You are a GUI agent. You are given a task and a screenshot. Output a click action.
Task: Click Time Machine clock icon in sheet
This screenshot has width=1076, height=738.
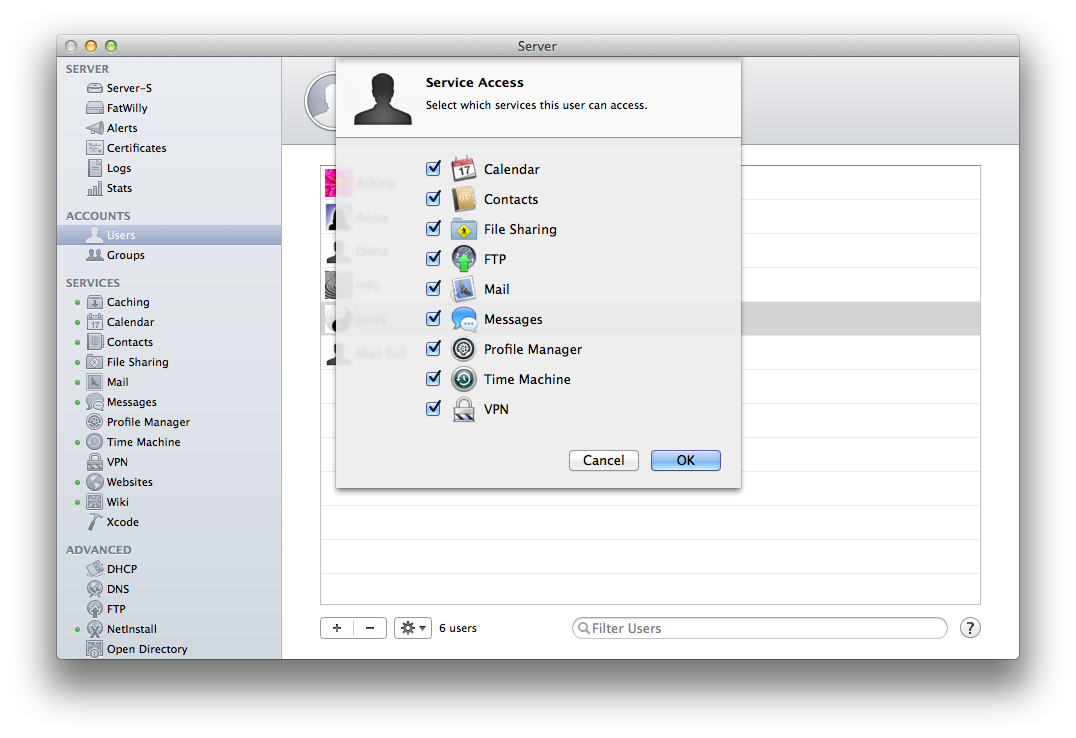pyautogui.click(x=464, y=379)
